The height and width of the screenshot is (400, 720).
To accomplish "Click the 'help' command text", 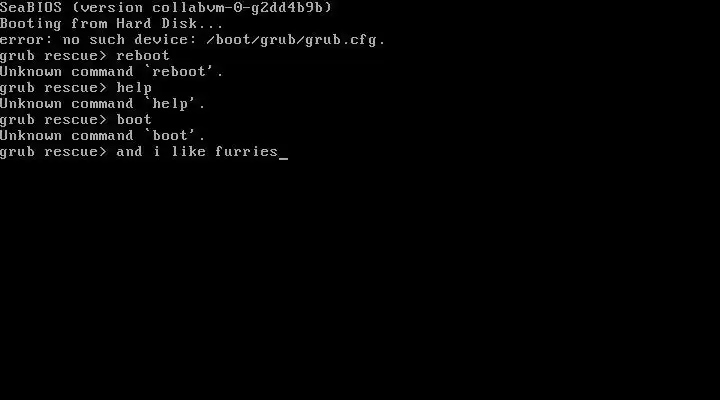I will pyautogui.click(x=134, y=88).
